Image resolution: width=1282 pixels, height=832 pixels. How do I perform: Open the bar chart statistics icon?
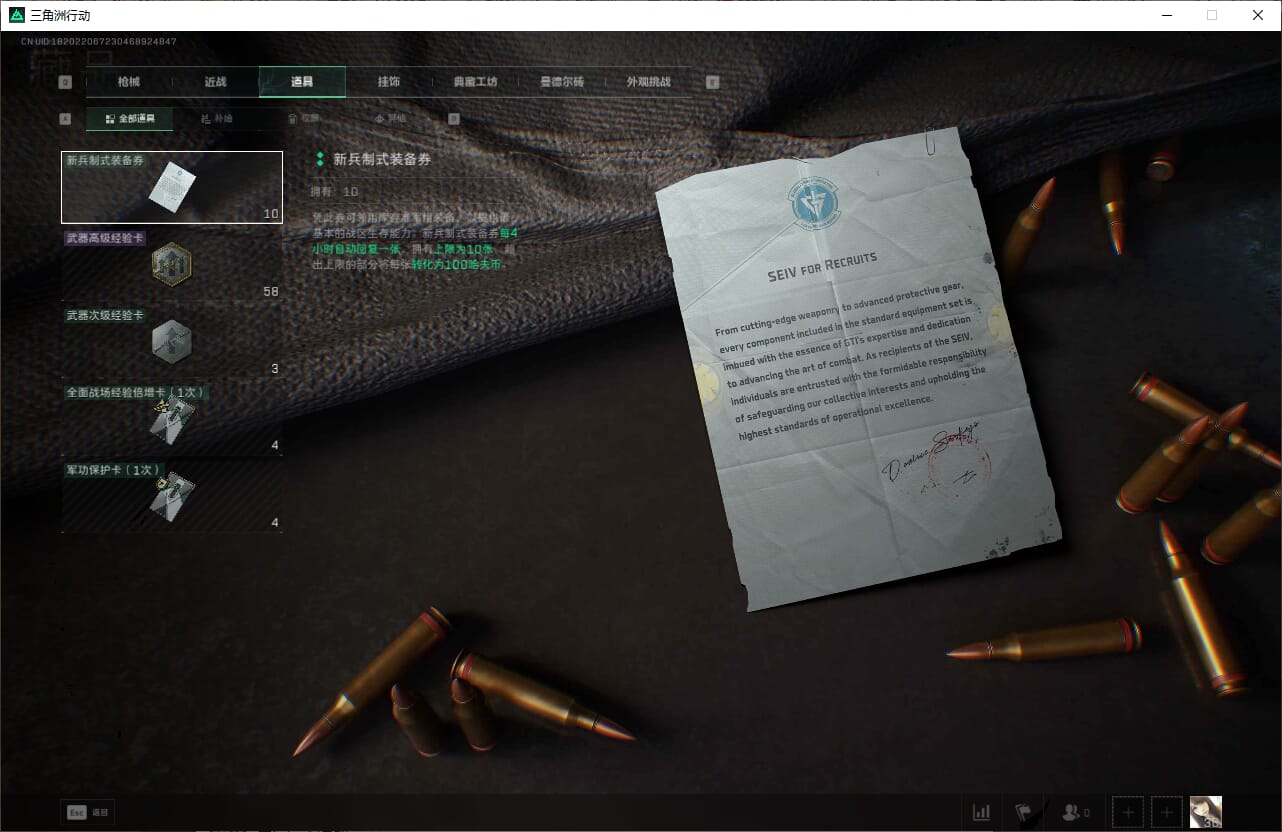(x=982, y=813)
